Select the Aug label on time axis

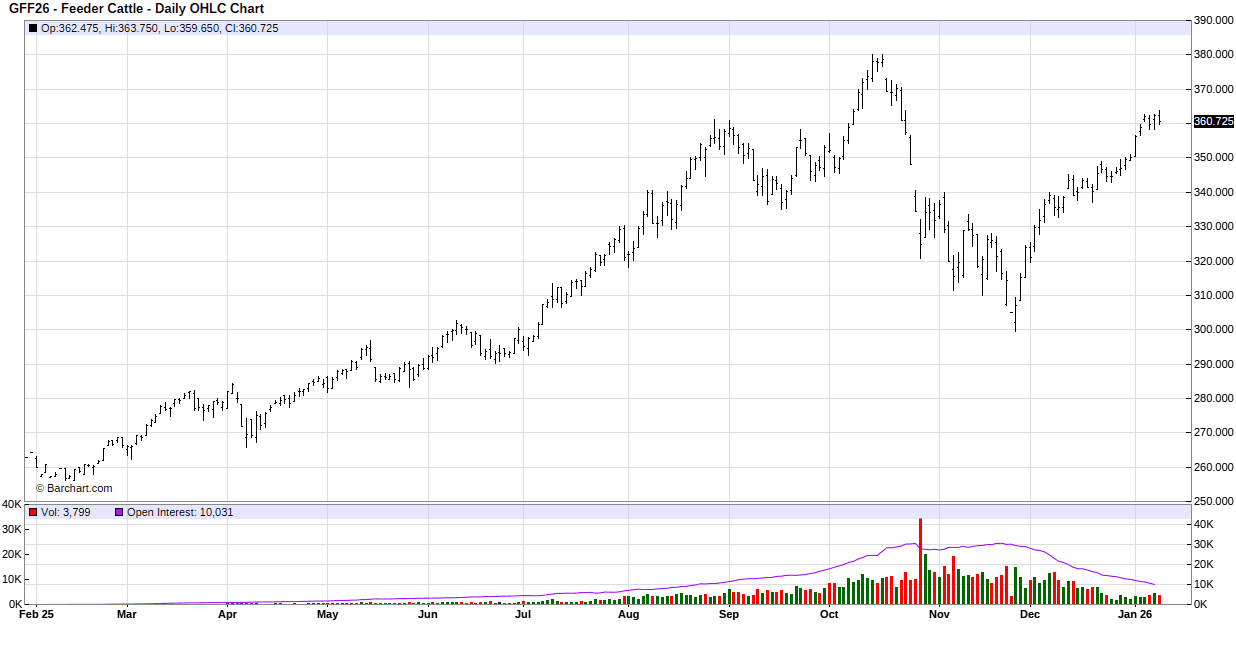pyautogui.click(x=628, y=615)
